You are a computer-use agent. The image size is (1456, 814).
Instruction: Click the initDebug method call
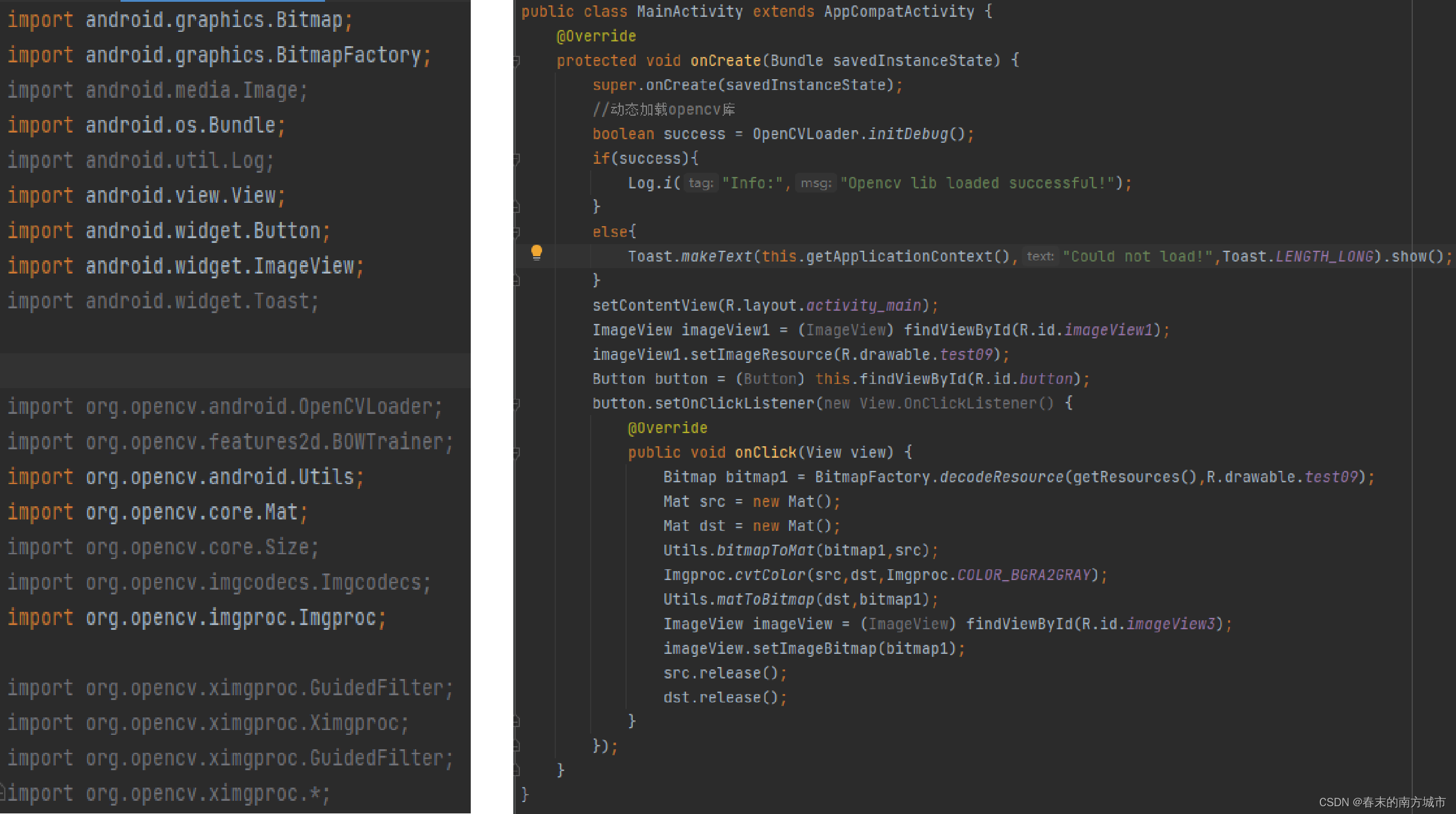point(908,134)
